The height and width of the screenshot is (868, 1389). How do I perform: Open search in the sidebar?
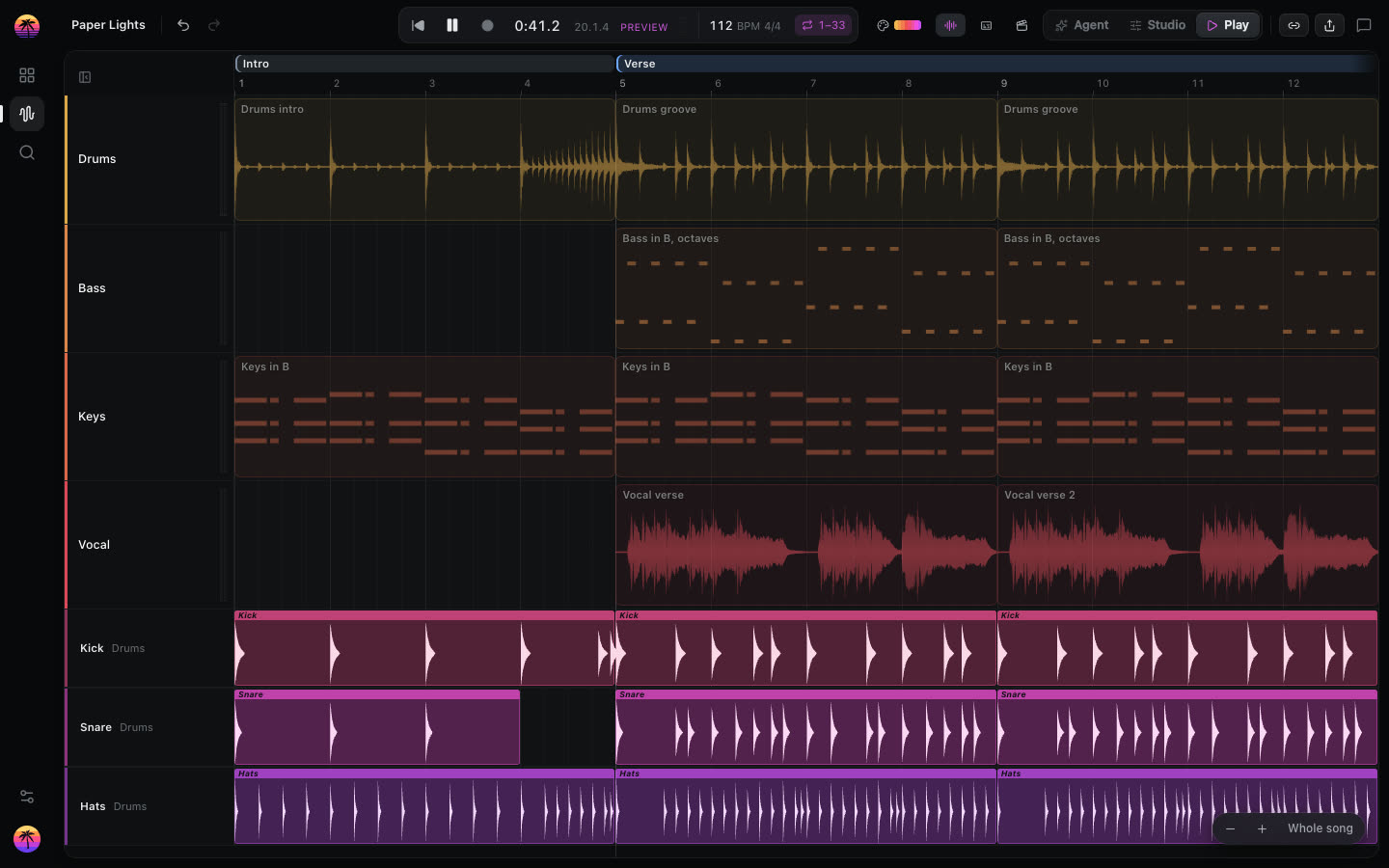coord(27,152)
